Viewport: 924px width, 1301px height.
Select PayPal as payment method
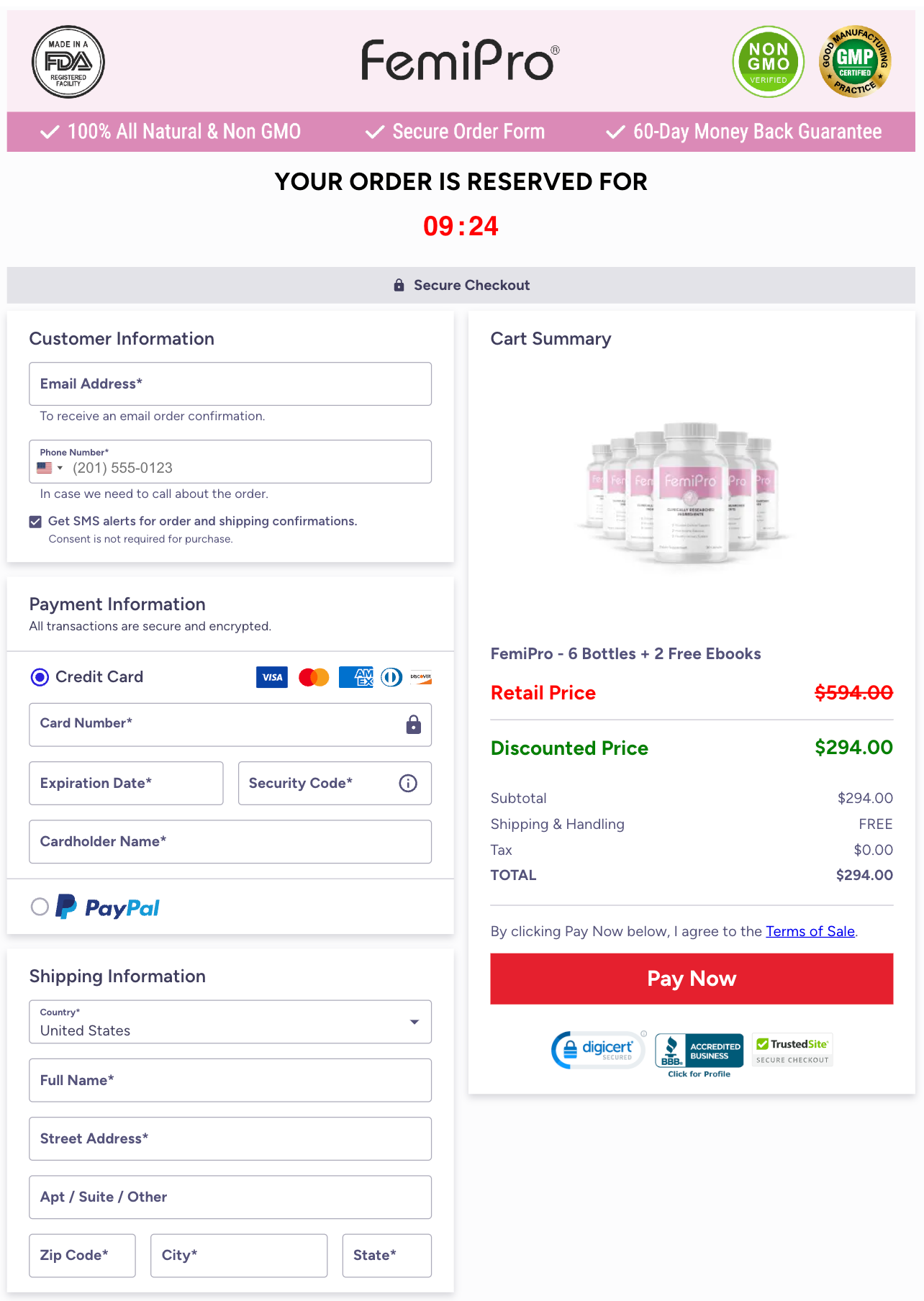point(40,907)
